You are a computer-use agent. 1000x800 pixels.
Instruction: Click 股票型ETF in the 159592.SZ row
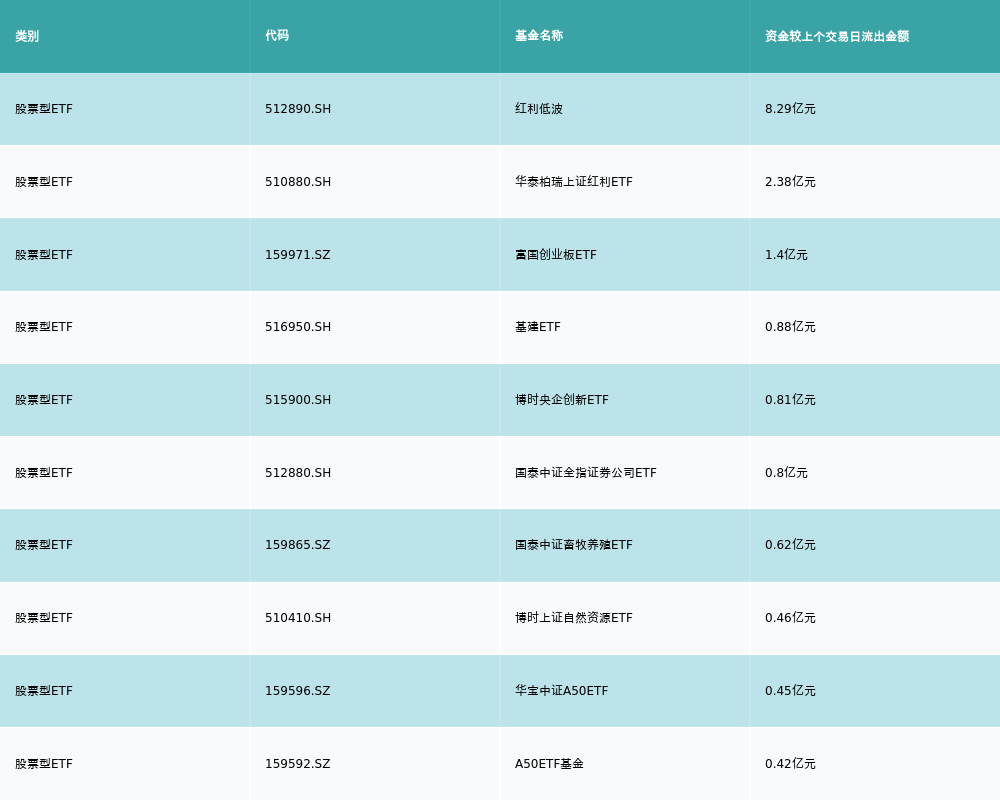point(44,764)
